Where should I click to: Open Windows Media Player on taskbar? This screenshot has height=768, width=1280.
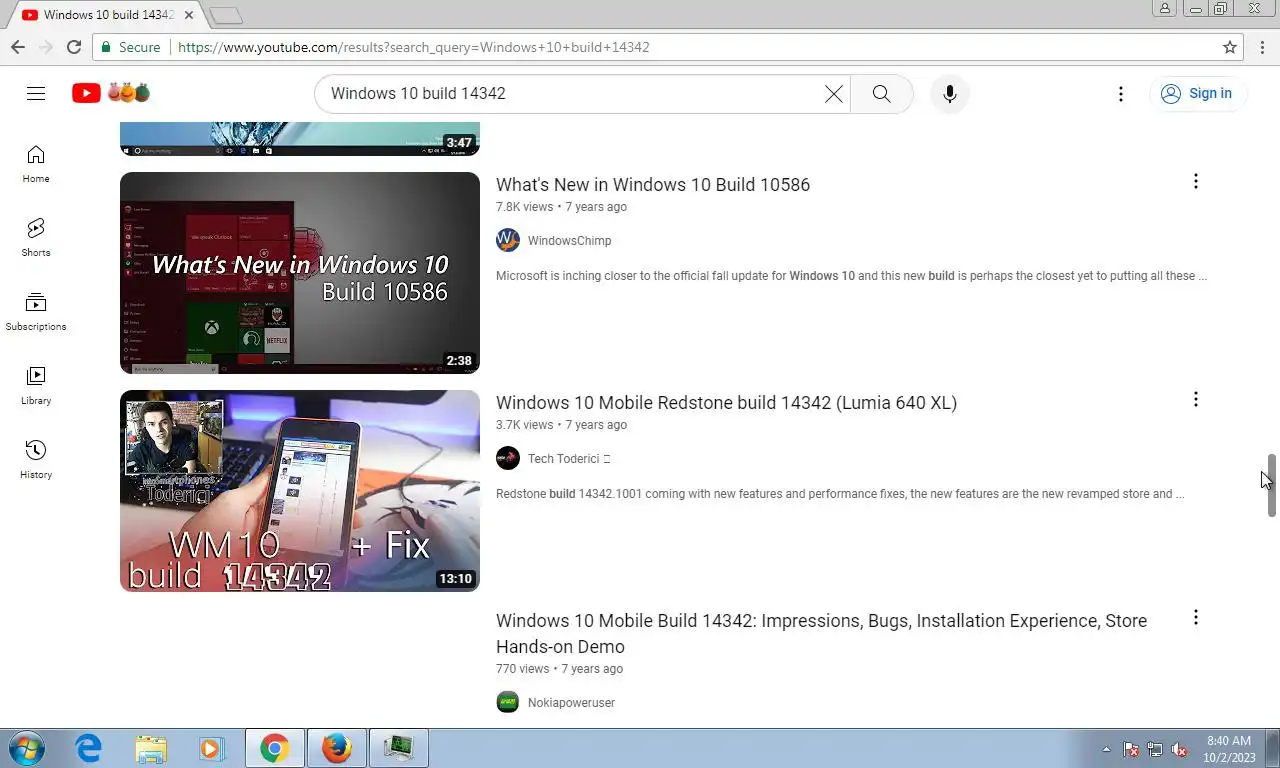click(212, 748)
